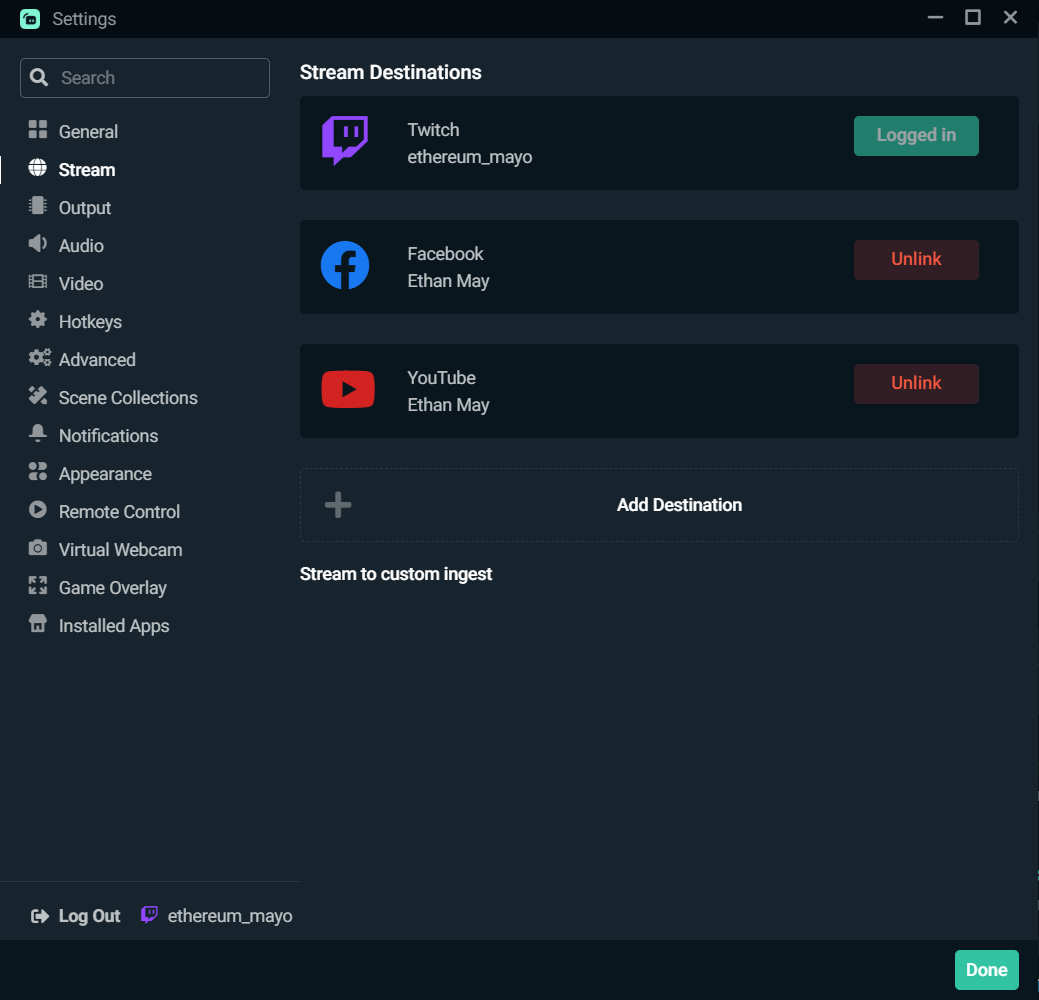Open the Advanced settings tab

[x=97, y=360]
